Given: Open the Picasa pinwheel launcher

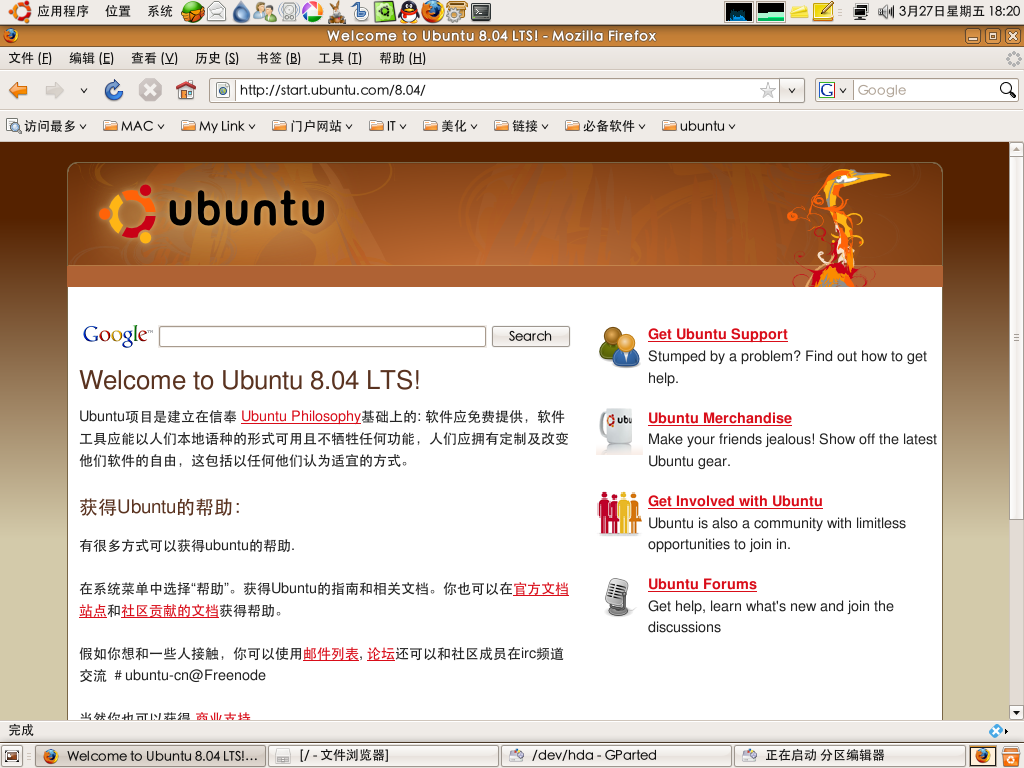Looking at the screenshot, I should point(312,11).
